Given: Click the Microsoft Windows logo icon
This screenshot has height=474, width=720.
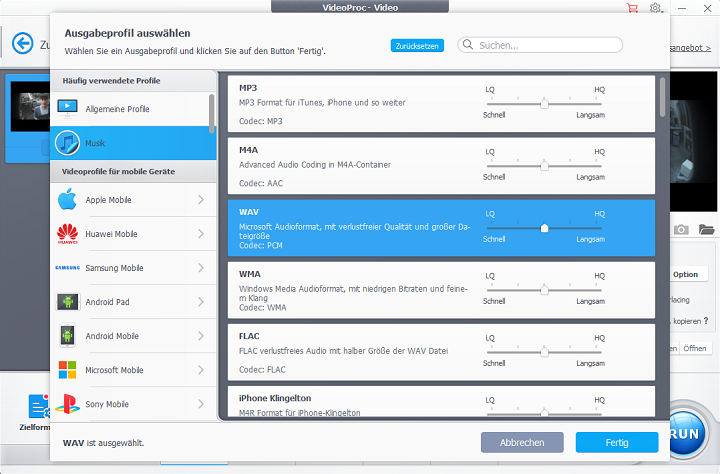Looking at the screenshot, I should point(68,370).
